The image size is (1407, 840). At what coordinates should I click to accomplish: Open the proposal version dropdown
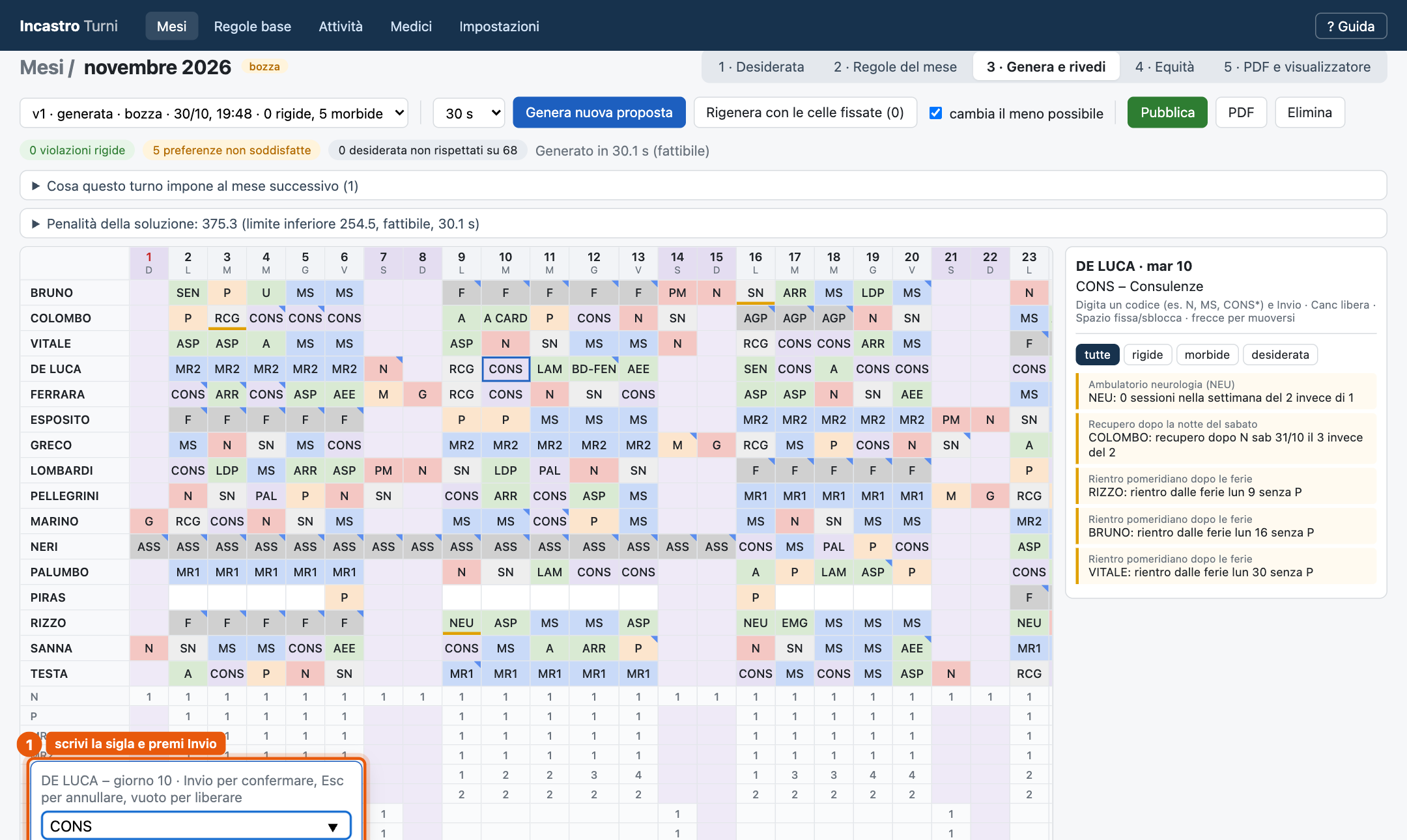(x=214, y=113)
